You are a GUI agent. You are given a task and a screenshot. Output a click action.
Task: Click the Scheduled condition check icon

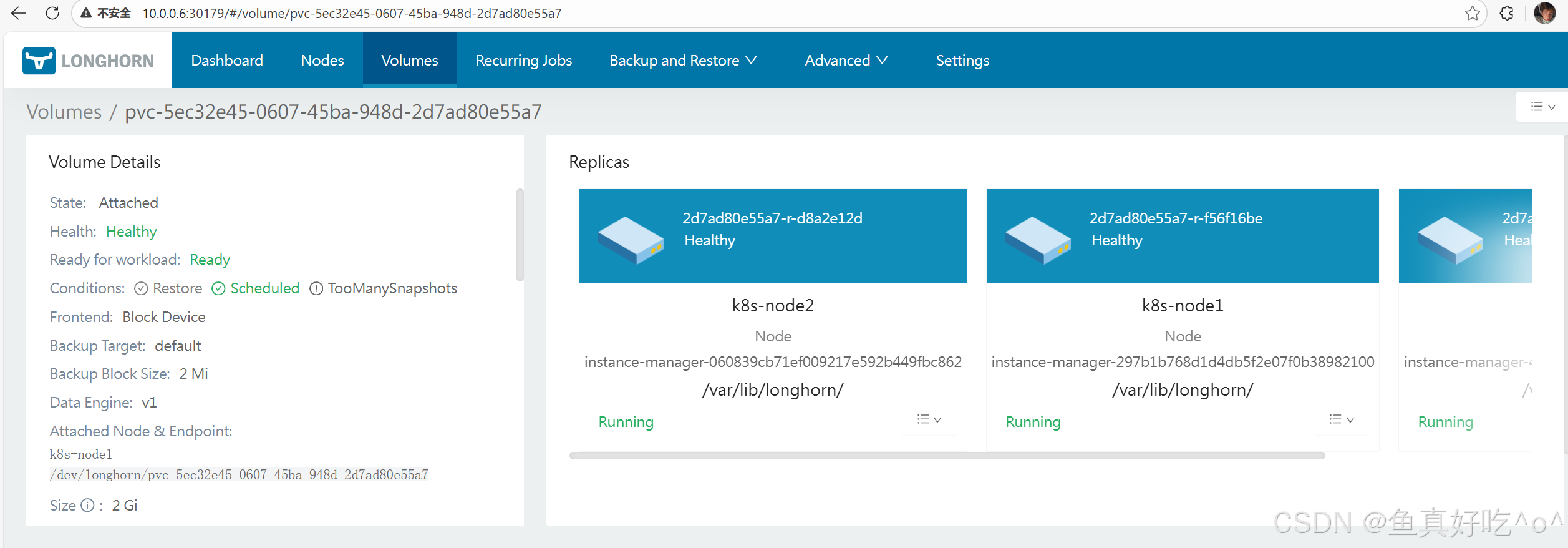click(218, 288)
